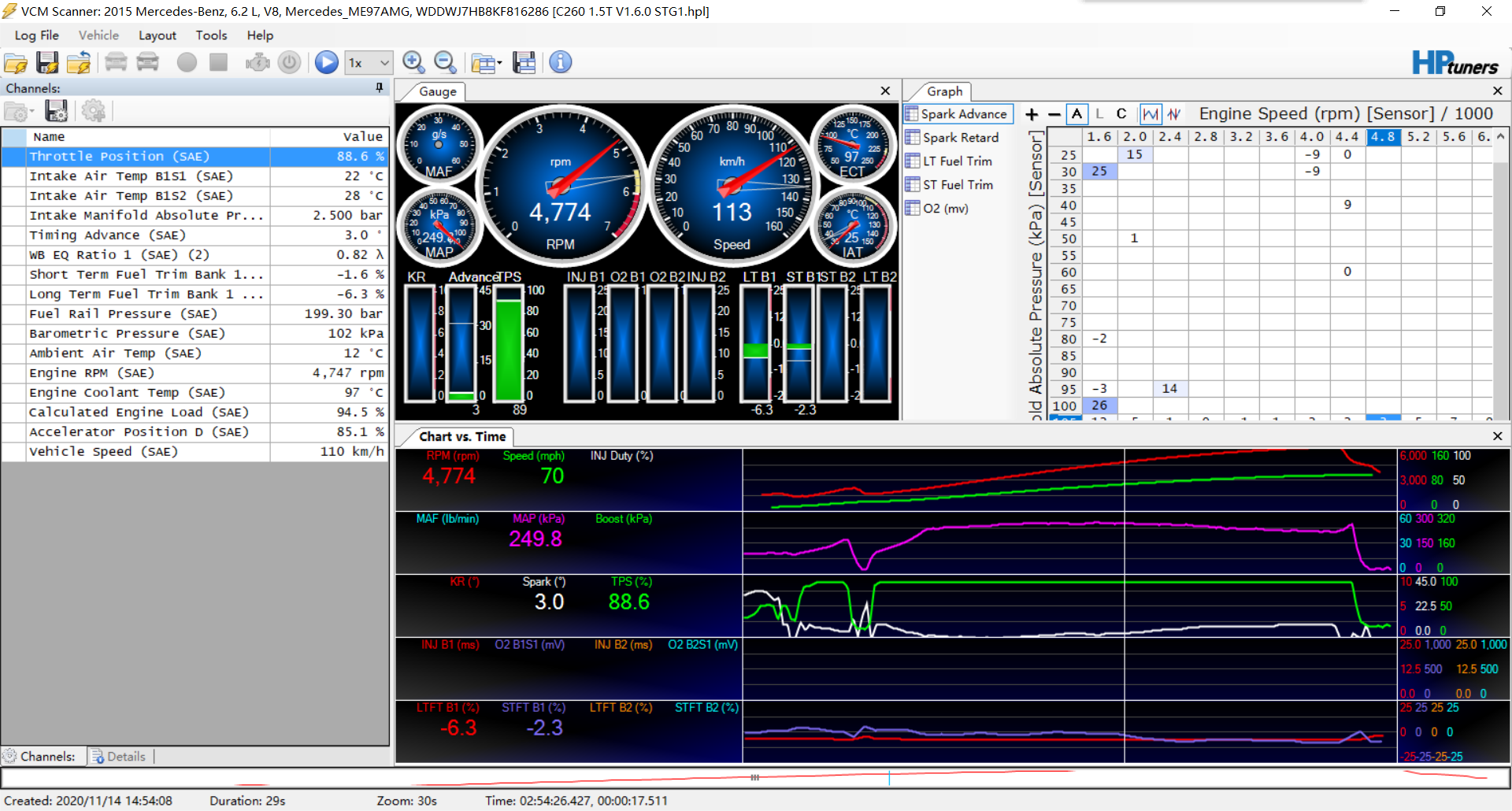Click the save layout icon
Viewport: 1512px width, 811px height.
coord(524,62)
